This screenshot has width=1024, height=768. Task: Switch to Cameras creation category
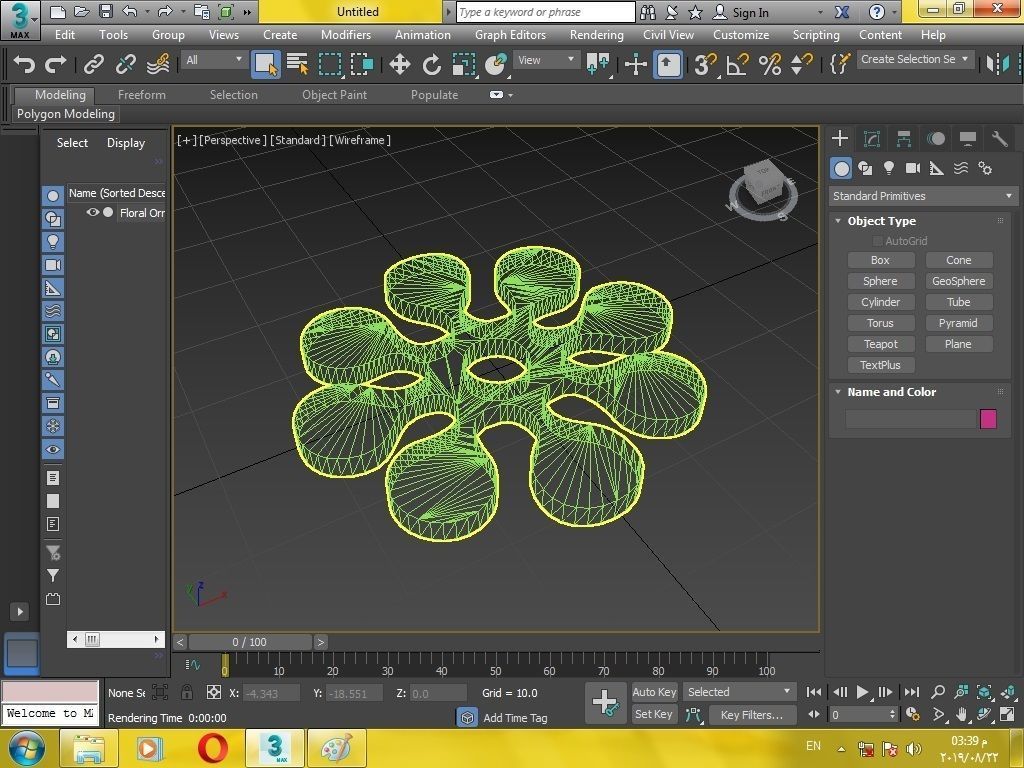pos(913,168)
